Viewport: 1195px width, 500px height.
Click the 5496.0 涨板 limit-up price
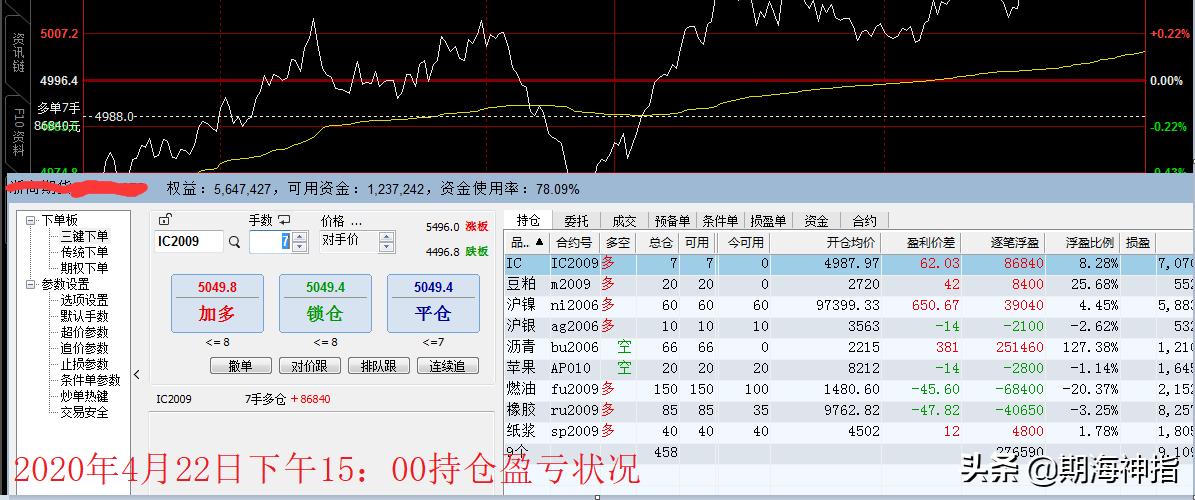click(x=457, y=226)
